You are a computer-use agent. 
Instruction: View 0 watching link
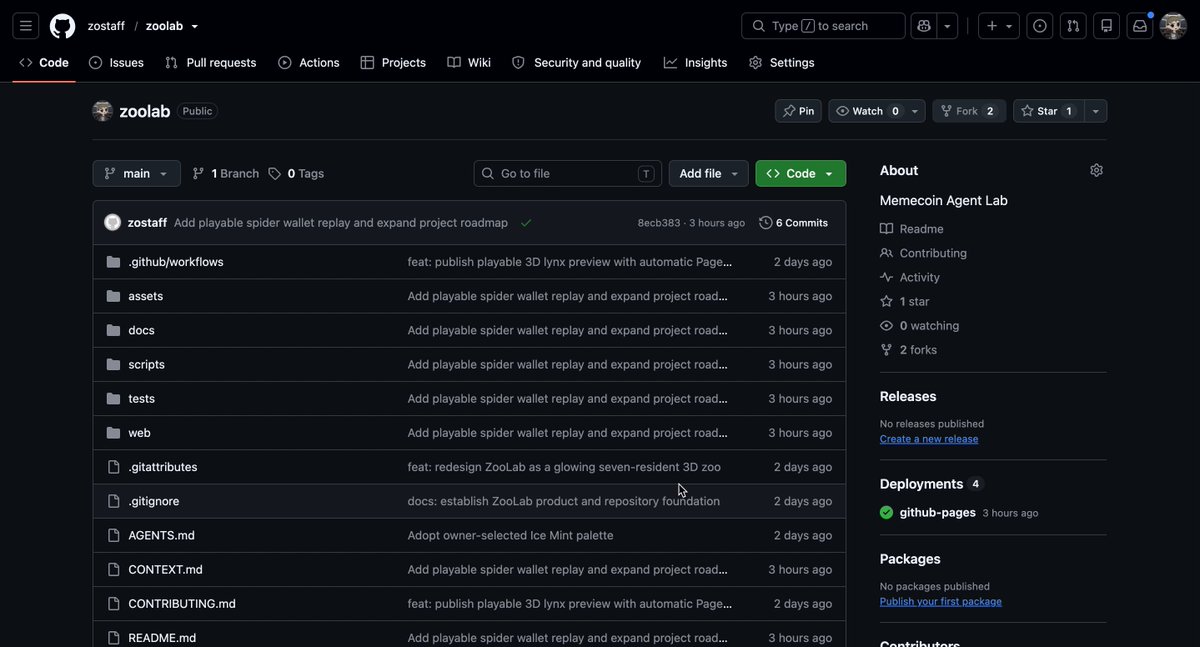919,325
